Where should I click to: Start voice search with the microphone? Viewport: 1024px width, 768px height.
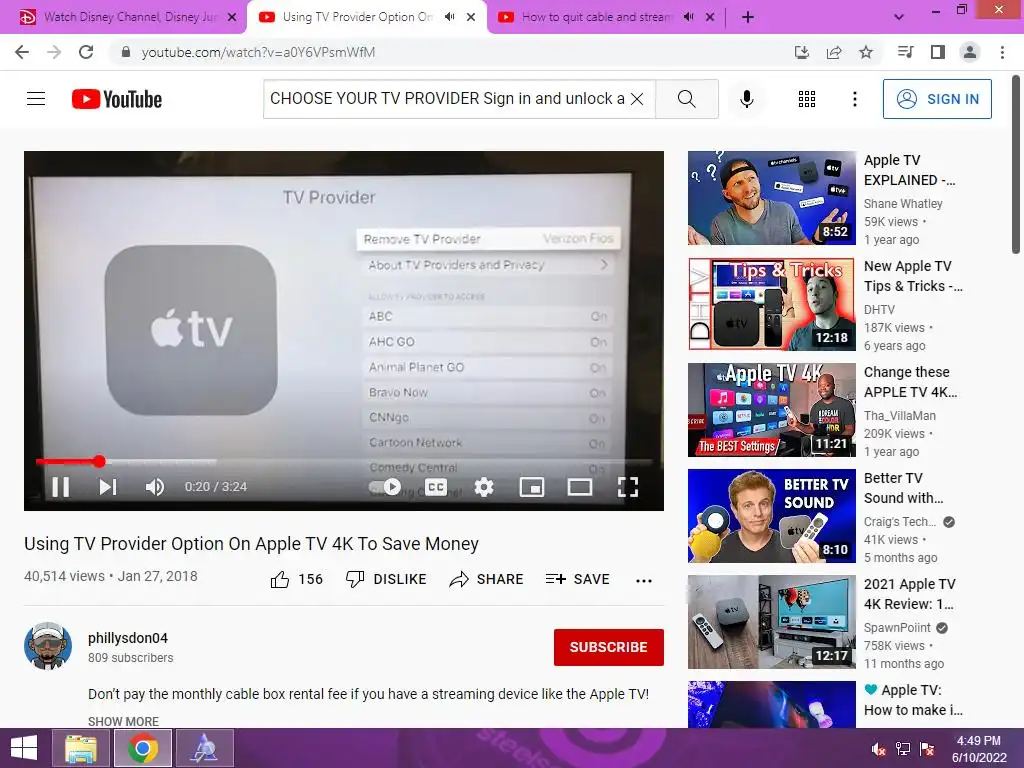(747, 99)
